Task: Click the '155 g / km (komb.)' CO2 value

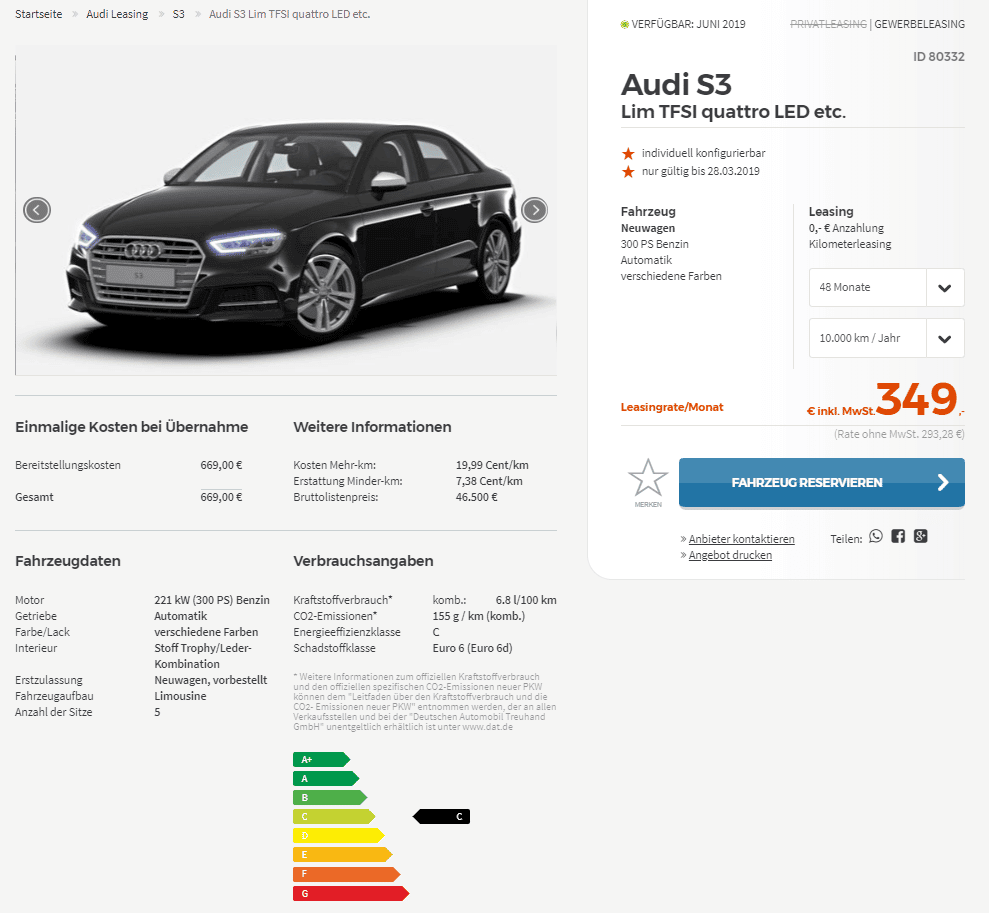Action: (478, 616)
